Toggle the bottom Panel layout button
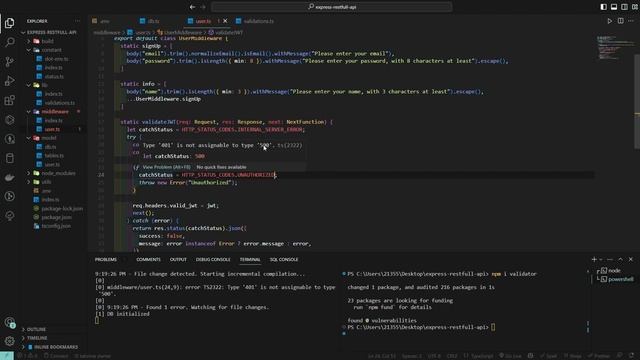Viewport: 640px width, 360px height. (x=614, y=7)
